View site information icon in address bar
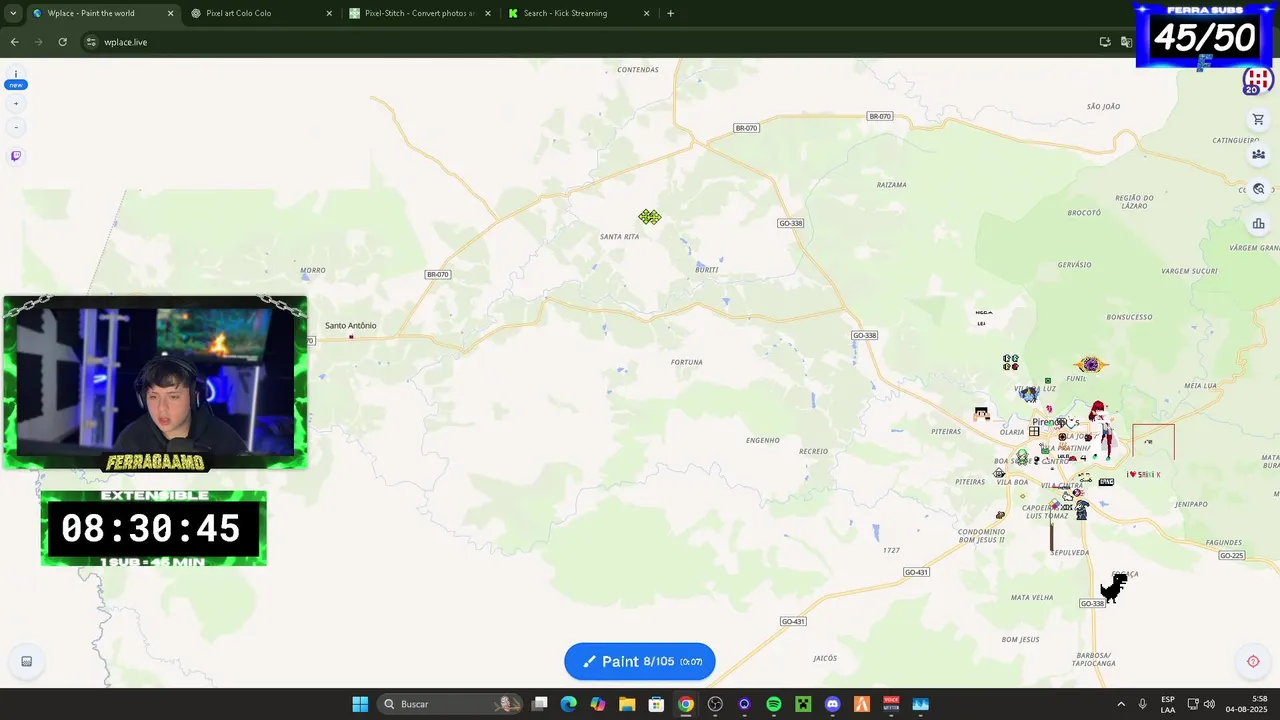 point(91,42)
